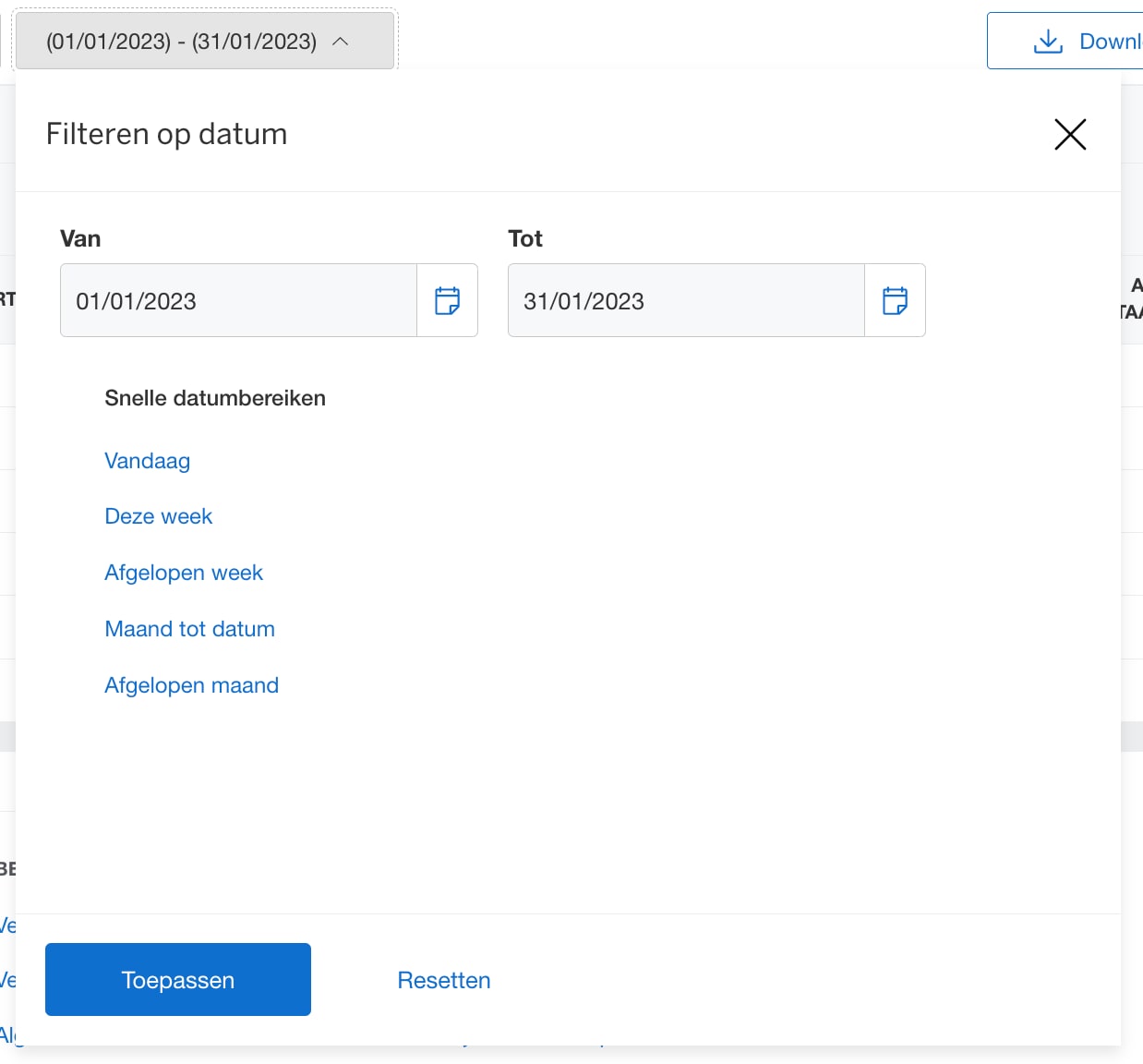The width and height of the screenshot is (1143, 1064).
Task: Select Afgelopen maand quick range
Action: (191, 684)
